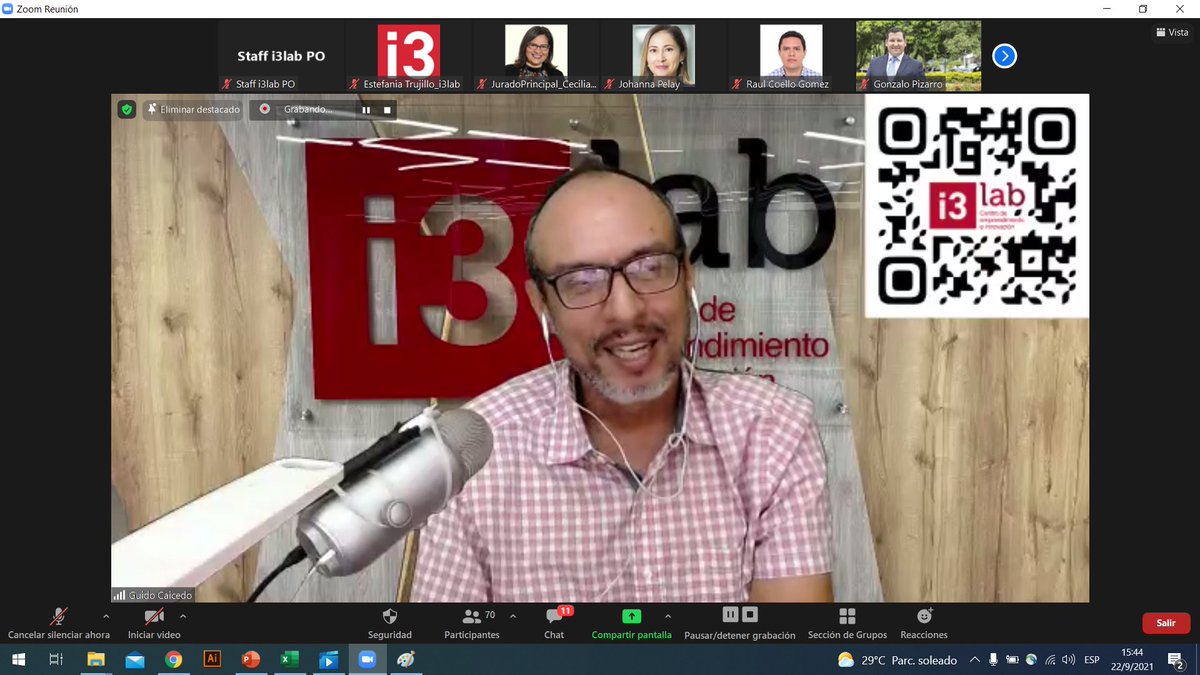
Task: Open the Vista layout menu
Action: tap(1171, 33)
